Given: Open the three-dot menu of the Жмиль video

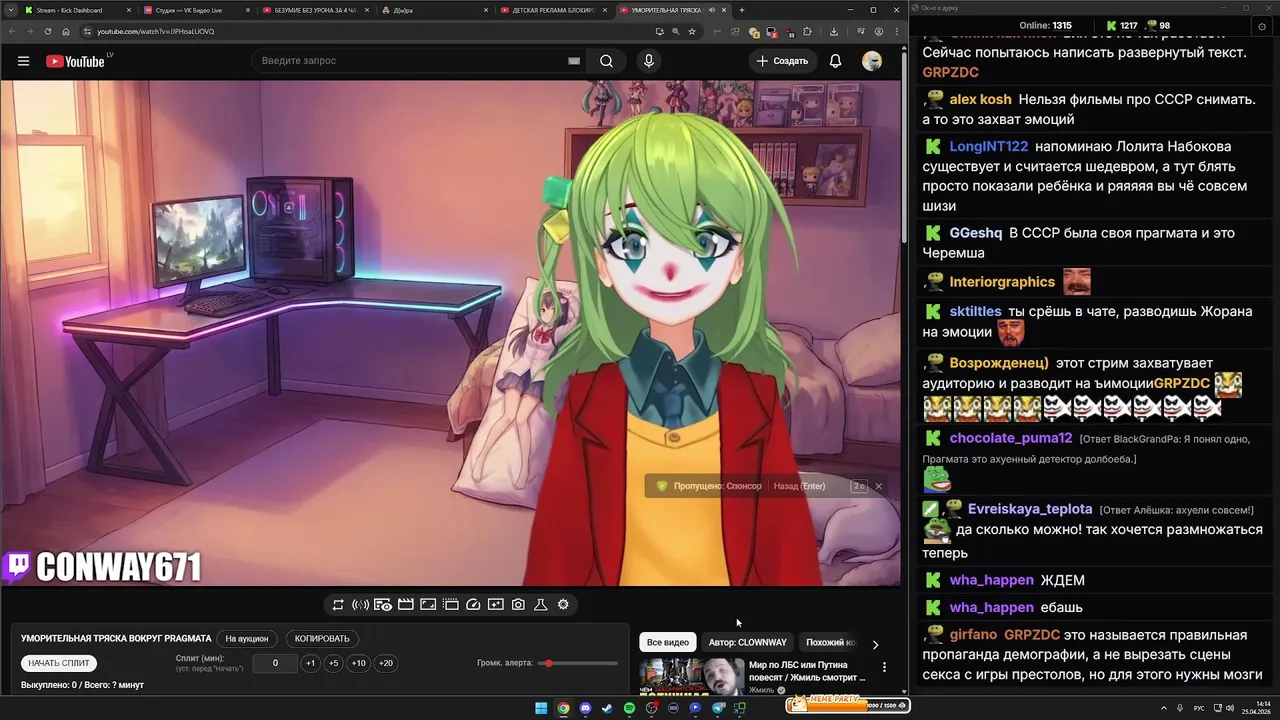Looking at the screenshot, I should click(x=884, y=667).
